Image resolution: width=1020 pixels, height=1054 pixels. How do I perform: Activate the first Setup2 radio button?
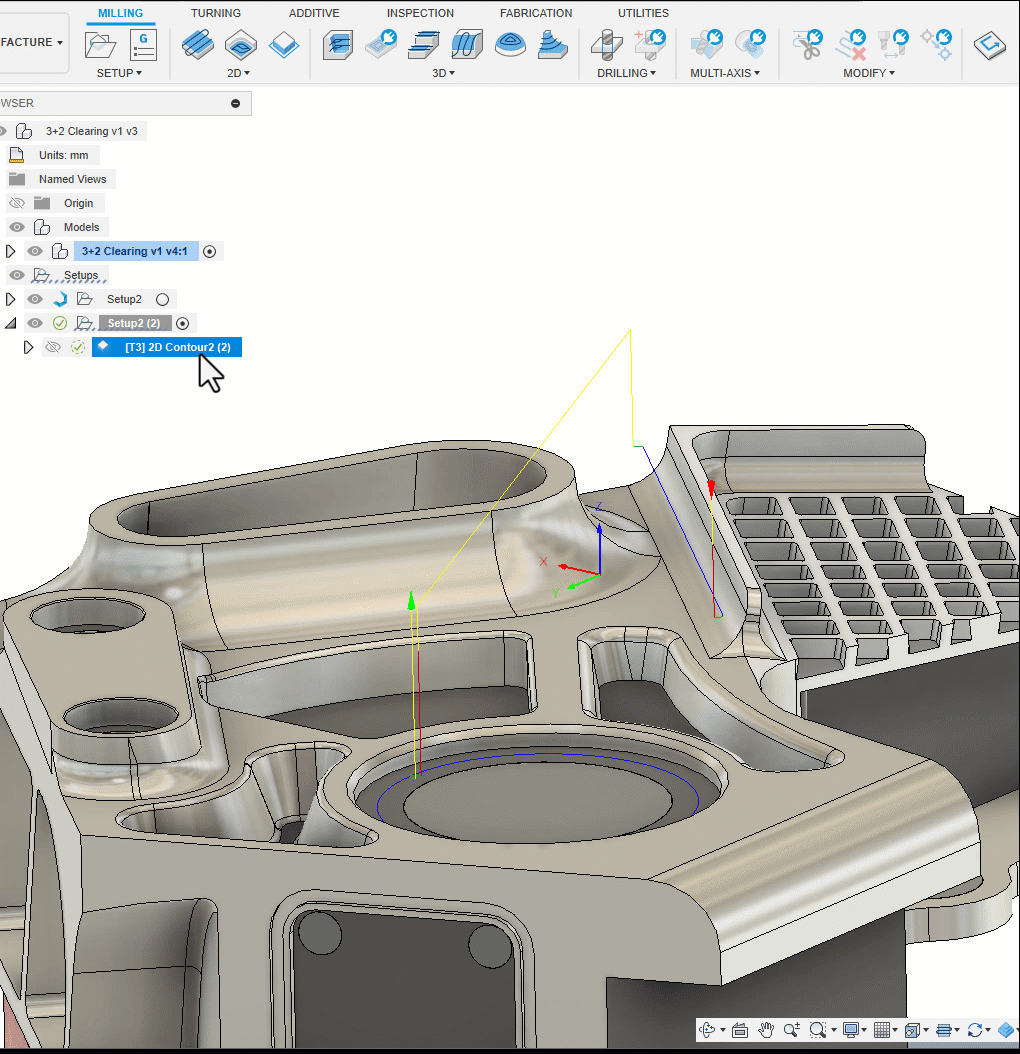pos(163,299)
